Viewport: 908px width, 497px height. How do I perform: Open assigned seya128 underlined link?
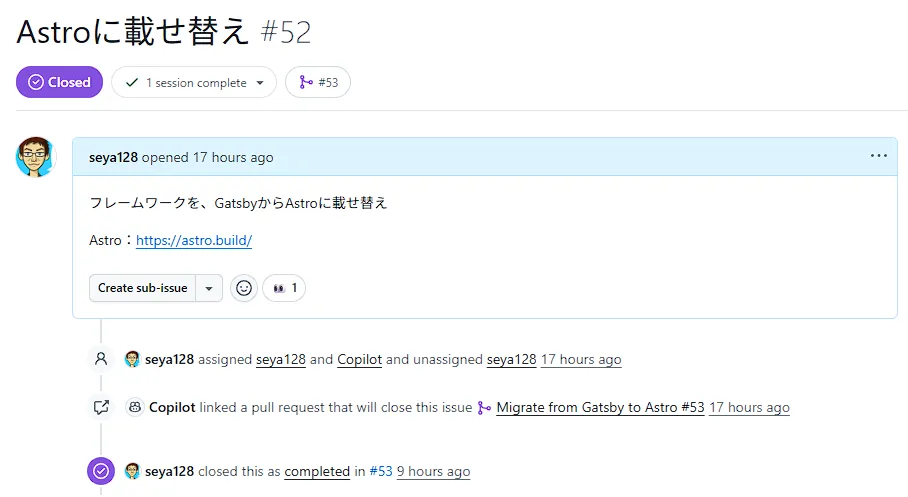(281, 360)
